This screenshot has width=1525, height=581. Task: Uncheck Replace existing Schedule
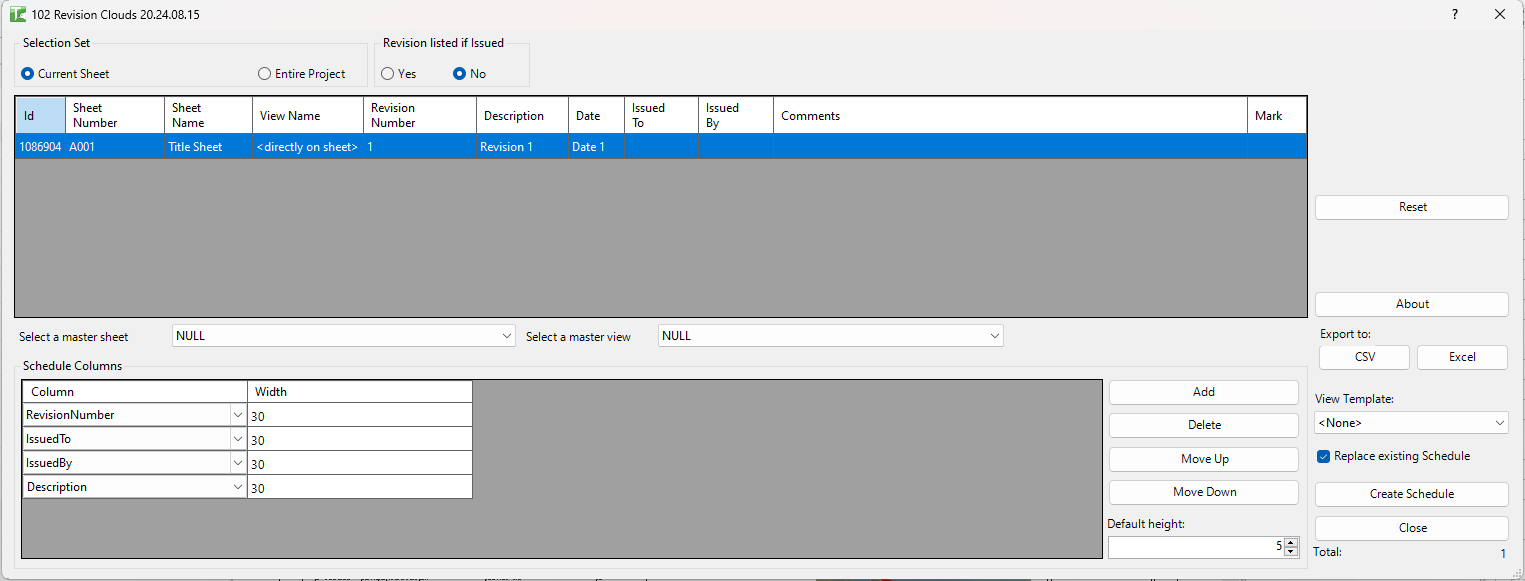pyautogui.click(x=1323, y=456)
